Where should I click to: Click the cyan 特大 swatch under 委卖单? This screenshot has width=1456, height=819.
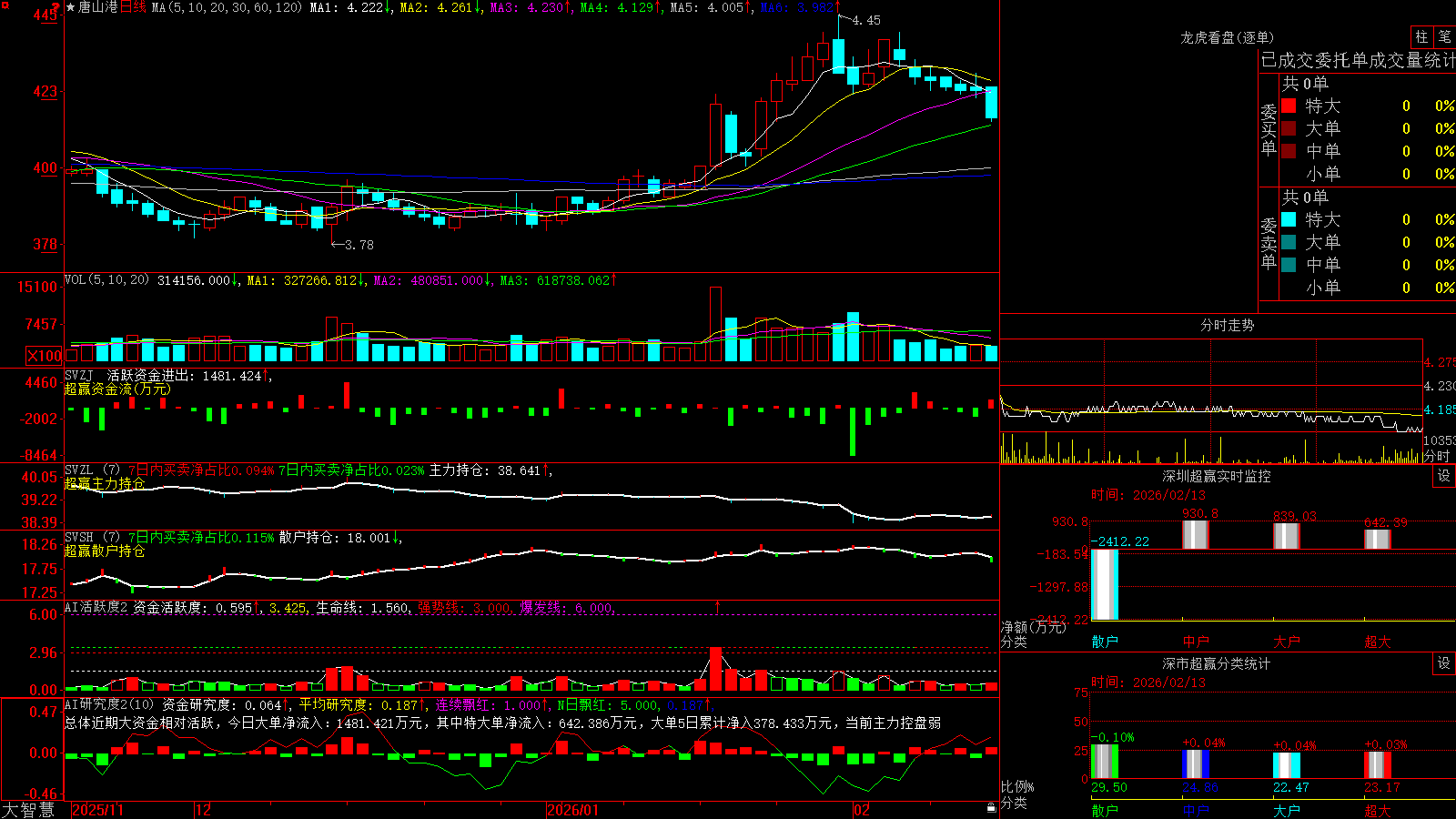point(1289,219)
